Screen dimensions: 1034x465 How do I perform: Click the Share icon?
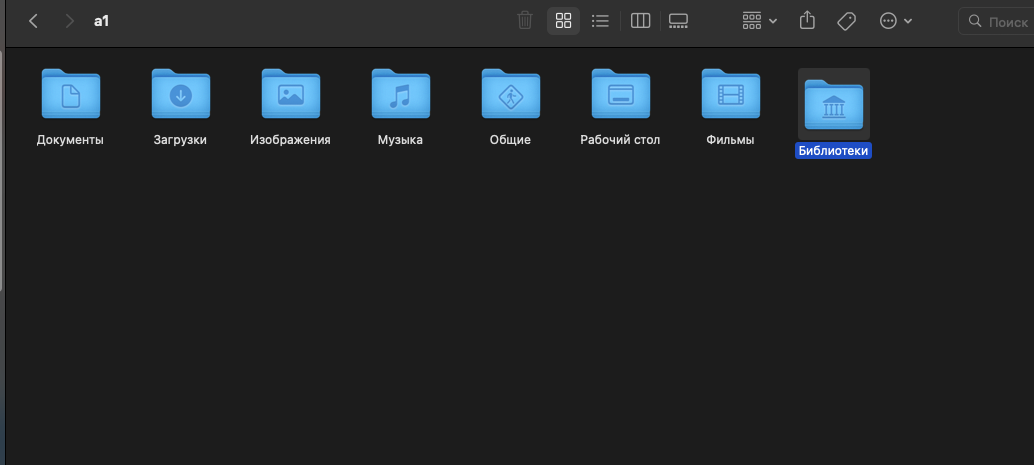(x=807, y=20)
